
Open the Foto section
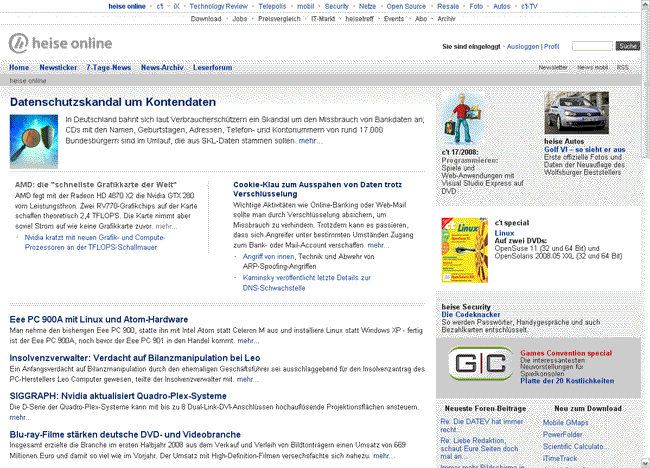(476, 6)
